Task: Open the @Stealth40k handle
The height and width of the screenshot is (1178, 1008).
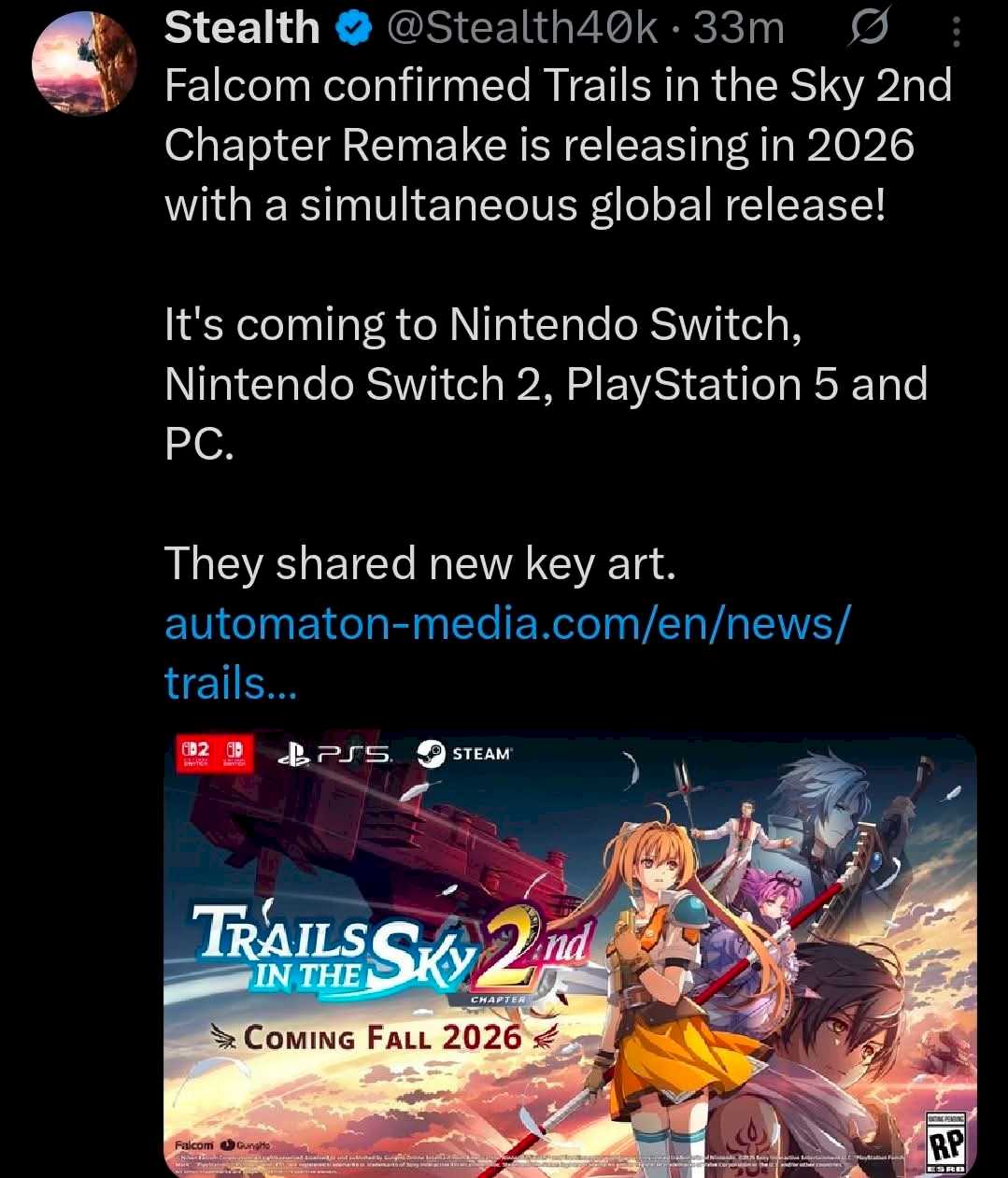Action: click(520, 29)
